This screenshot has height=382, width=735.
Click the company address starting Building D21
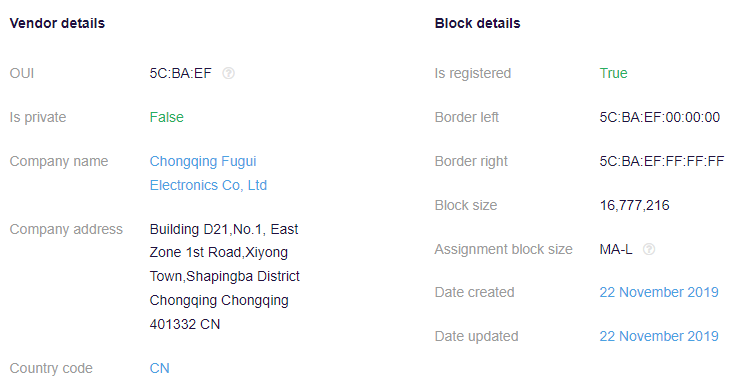coord(225,277)
